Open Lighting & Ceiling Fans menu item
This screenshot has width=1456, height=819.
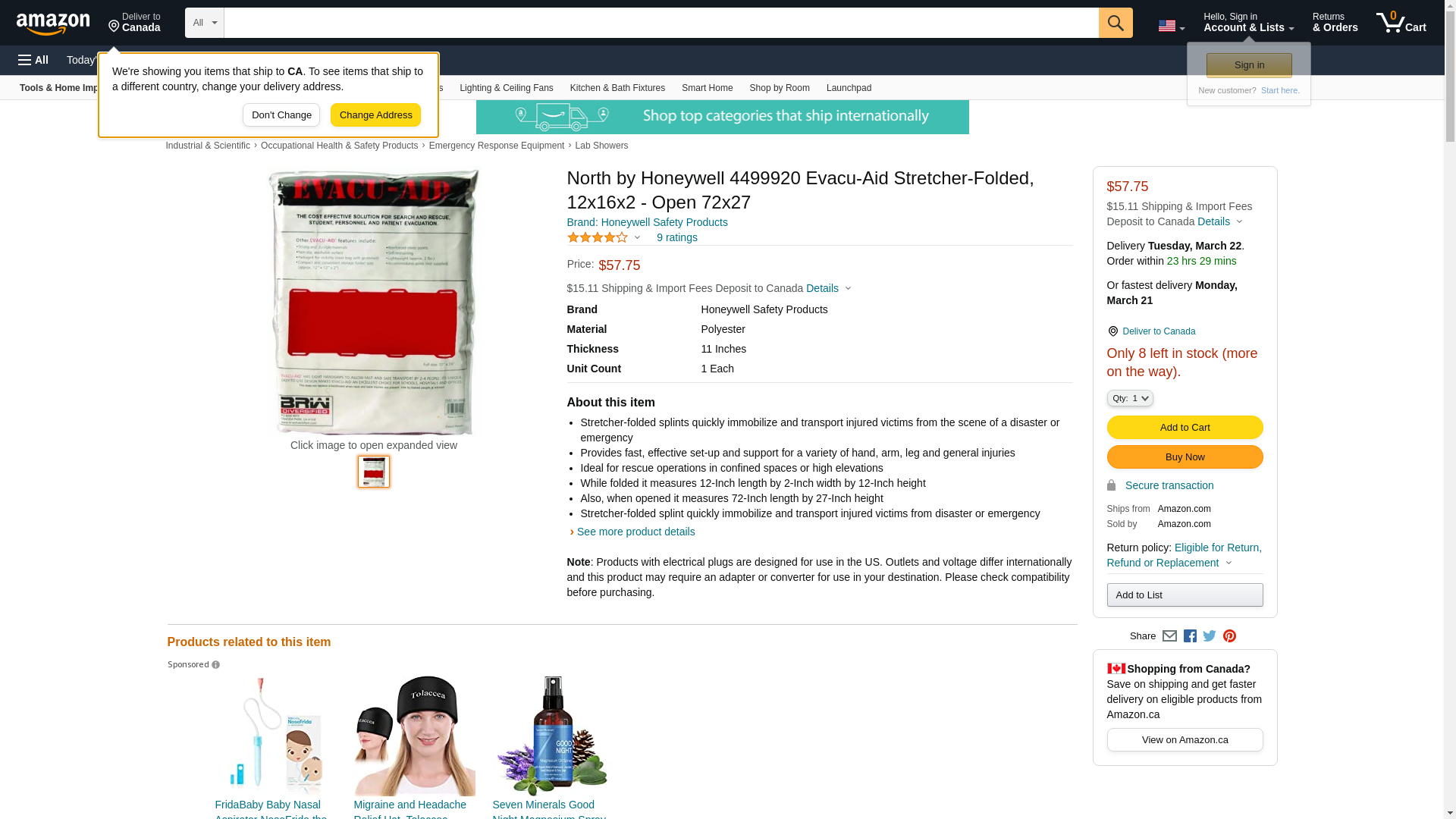coord(506,88)
